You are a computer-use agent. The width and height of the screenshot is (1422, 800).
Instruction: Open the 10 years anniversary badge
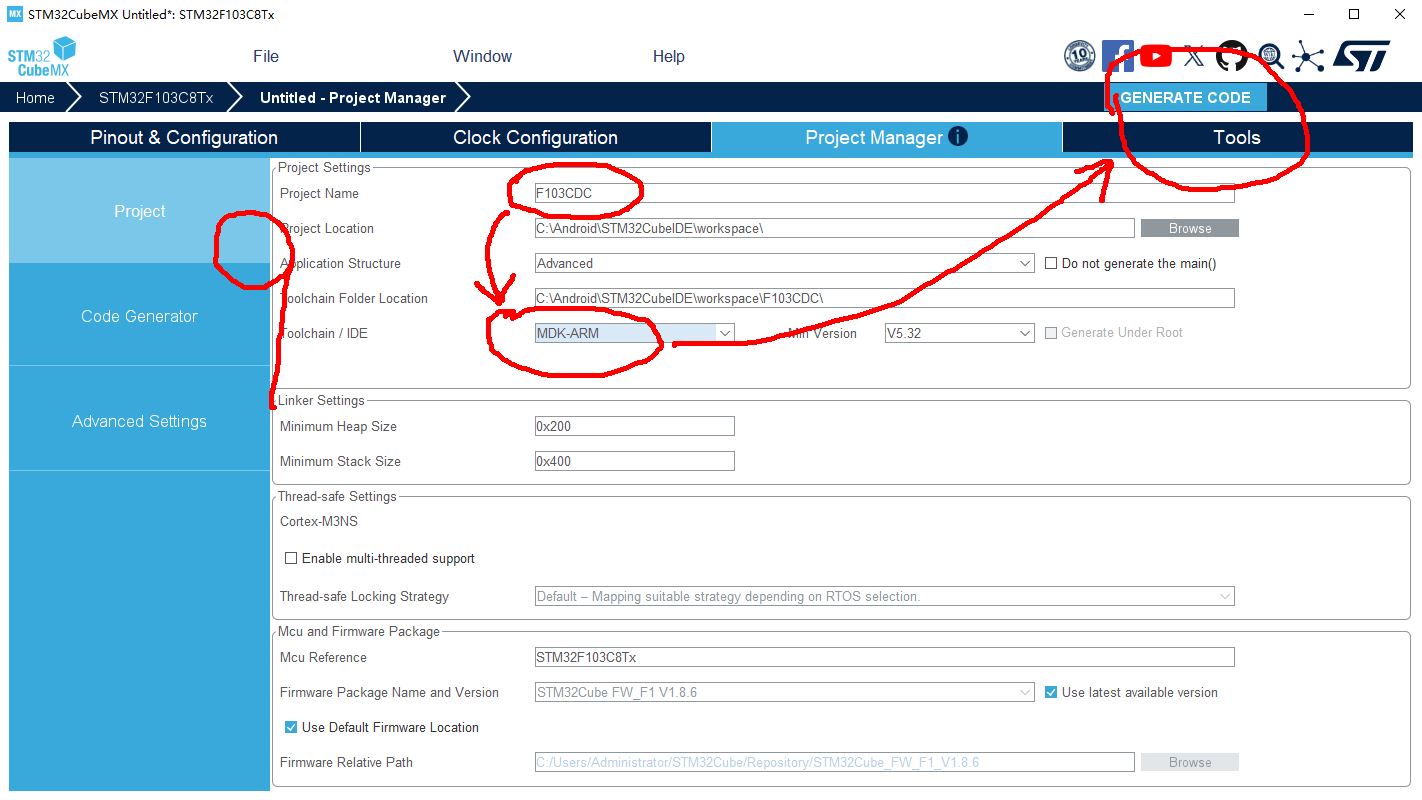pyautogui.click(x=1080, y=56)
